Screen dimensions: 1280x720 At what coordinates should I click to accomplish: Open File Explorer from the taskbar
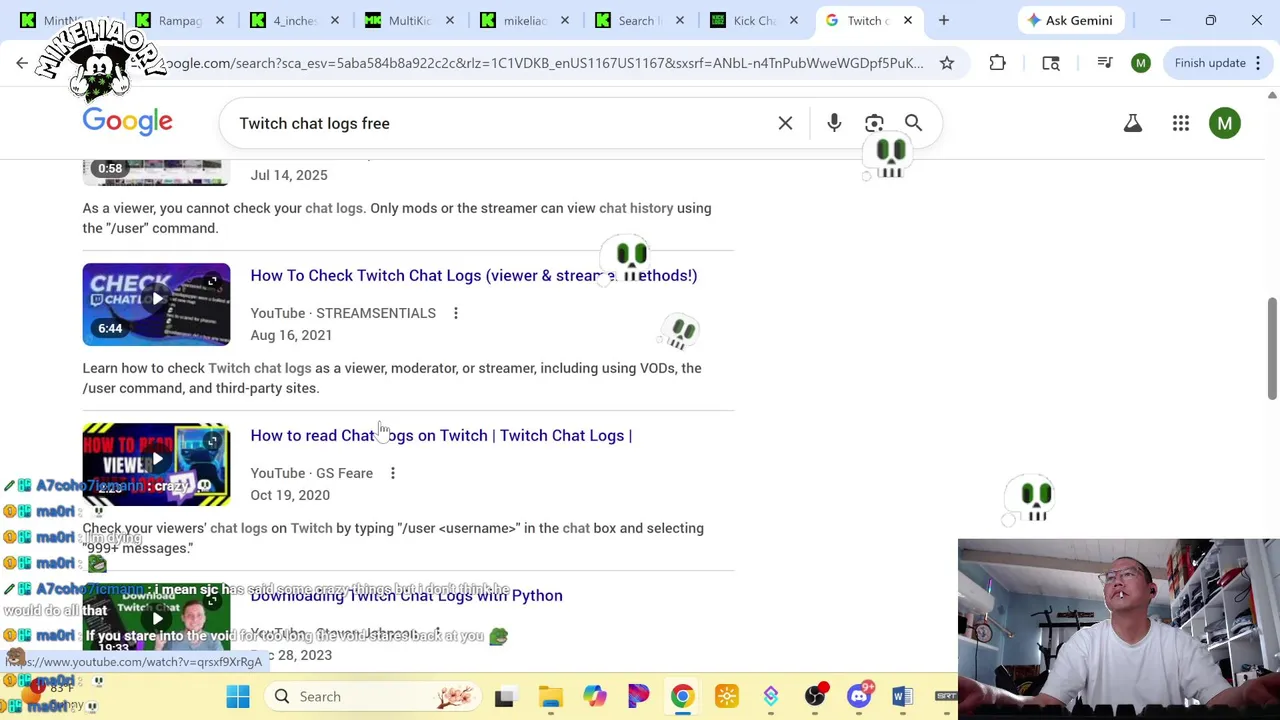pyautogui.click(x=550, y=696)
